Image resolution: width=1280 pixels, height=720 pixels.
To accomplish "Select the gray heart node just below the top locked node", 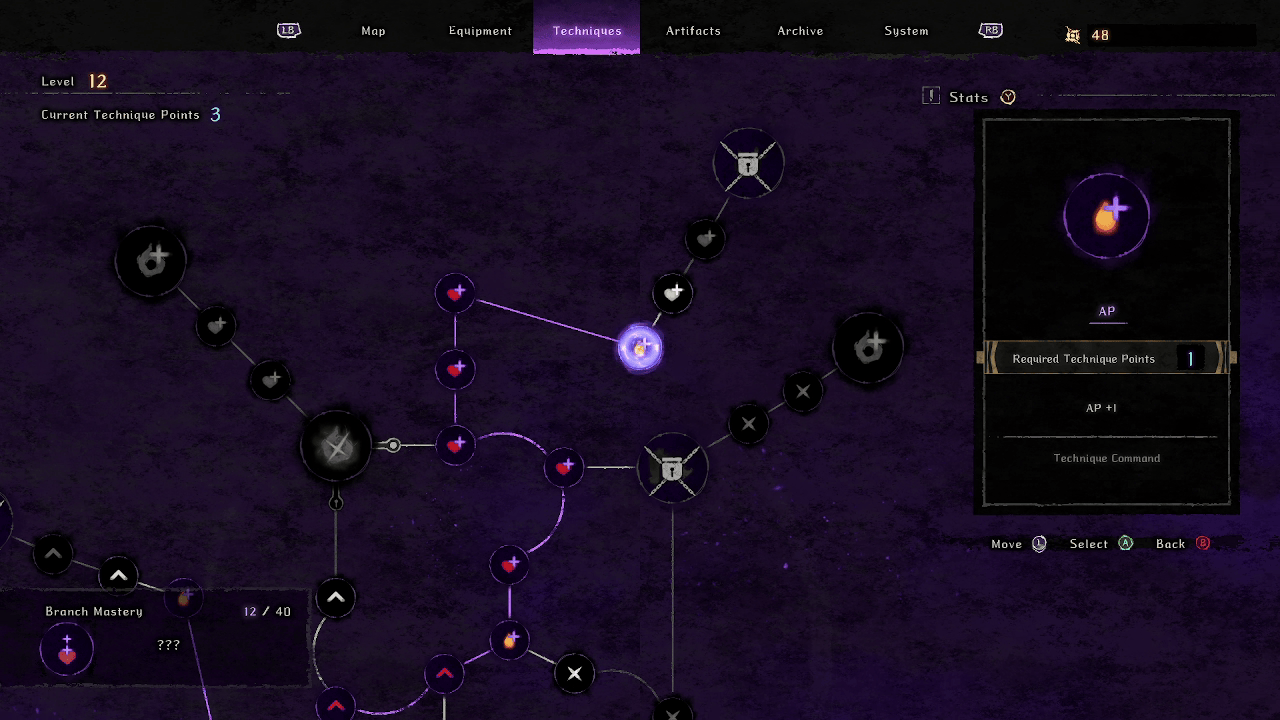I will (705, 239).
